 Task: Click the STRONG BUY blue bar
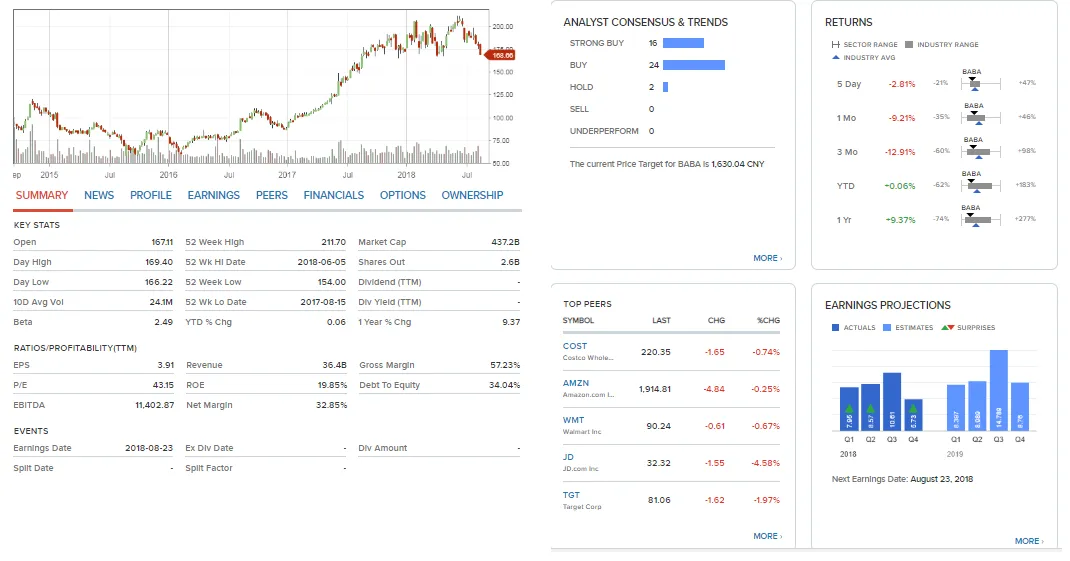tap(683, 43)
